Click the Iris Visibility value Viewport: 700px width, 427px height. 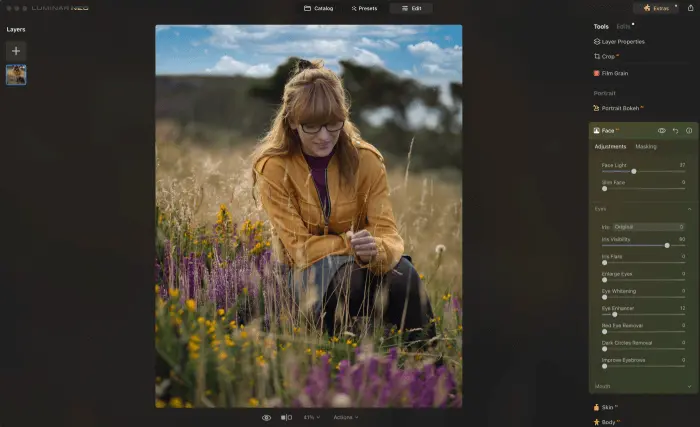(x=682, y=239)
